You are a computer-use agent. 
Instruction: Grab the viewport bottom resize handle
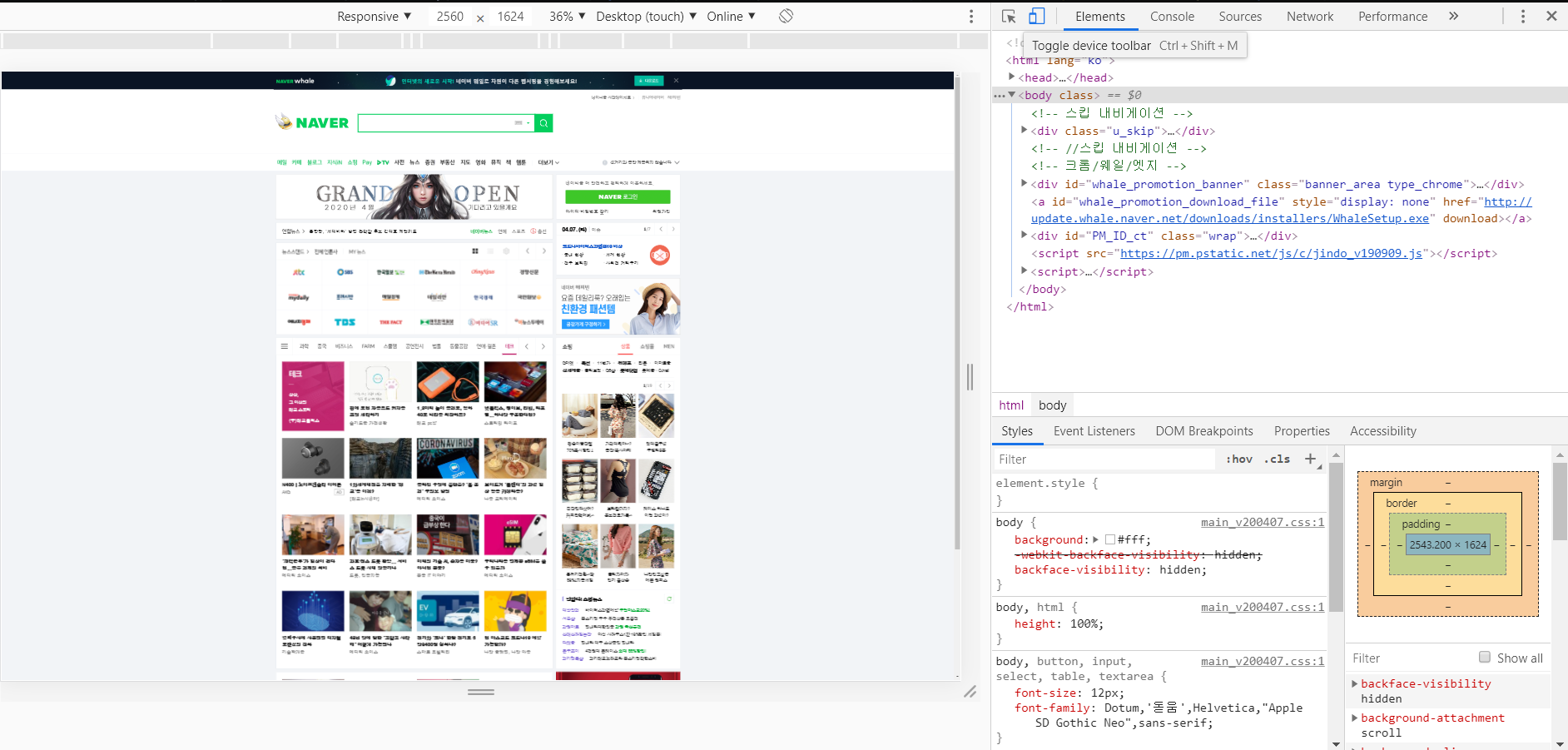pyautogui.click(x=481, y=692)
